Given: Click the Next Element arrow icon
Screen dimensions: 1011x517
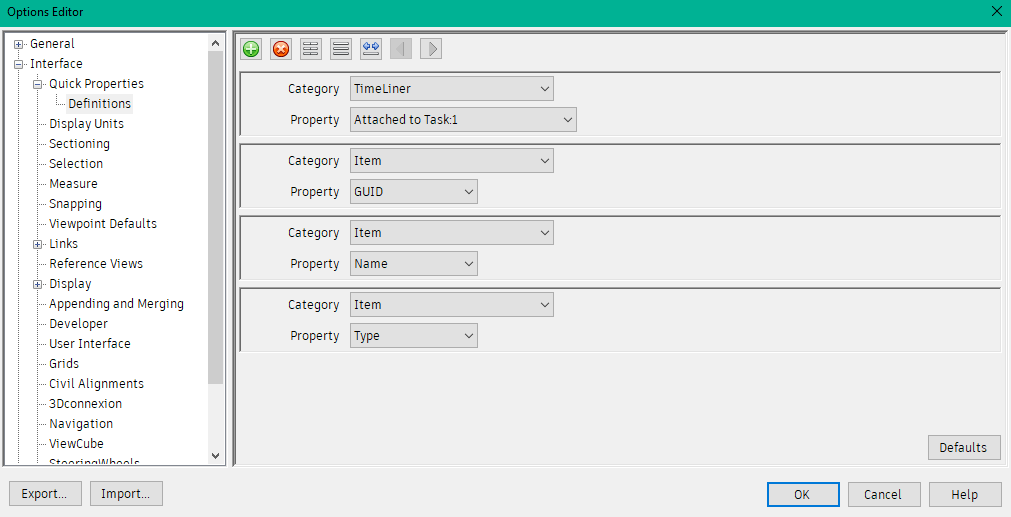Looking at the screenshot, I should click(x=431, y=49).
